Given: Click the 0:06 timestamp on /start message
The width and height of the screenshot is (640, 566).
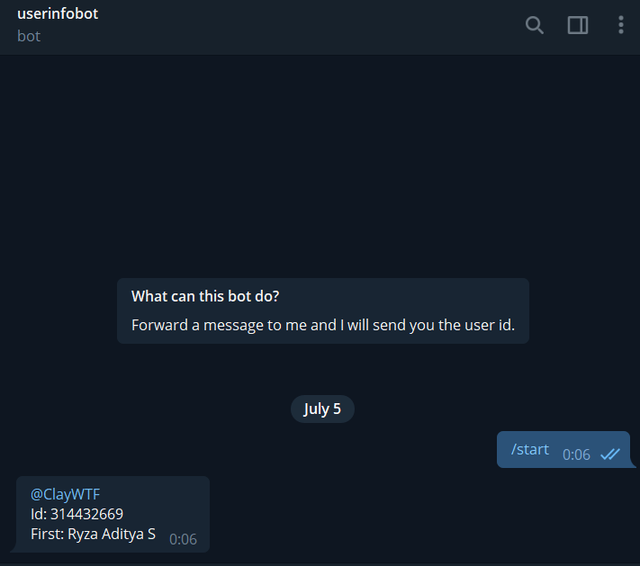Looking at the screenshot, I should click(x=576, y=455).
